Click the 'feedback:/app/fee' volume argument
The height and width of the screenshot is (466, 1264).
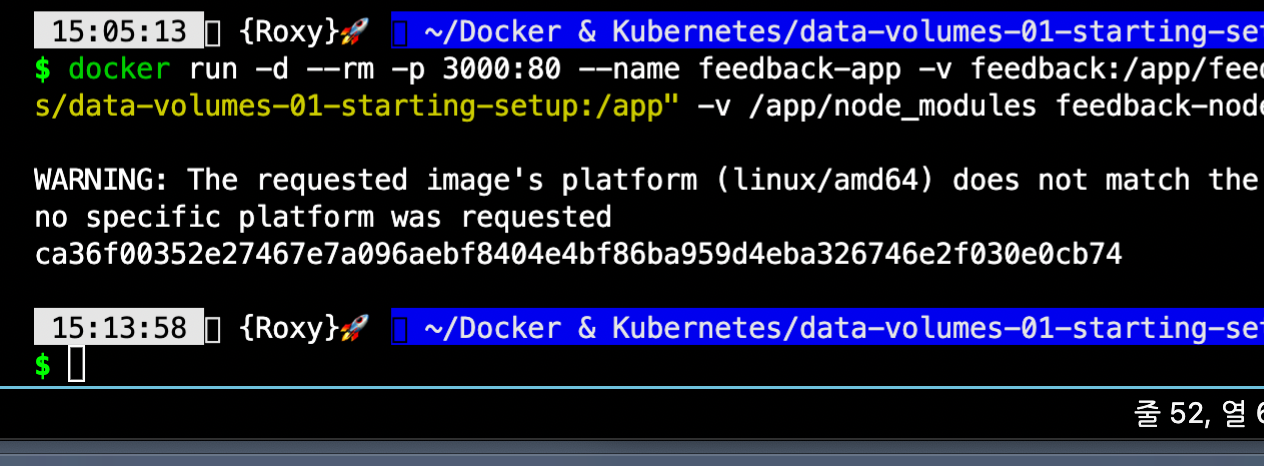1117,70
